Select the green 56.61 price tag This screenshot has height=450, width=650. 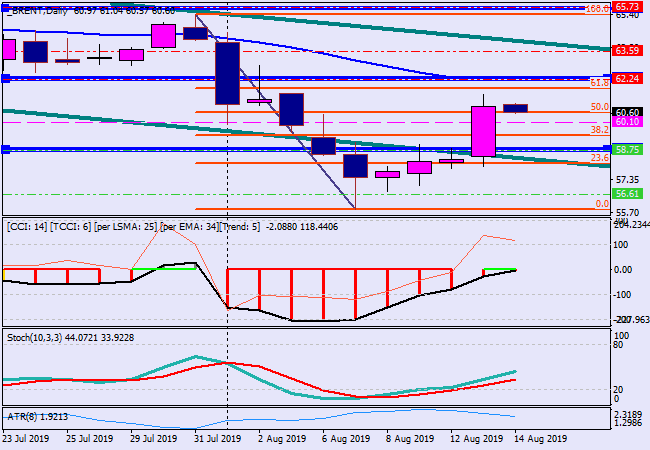pyautogui.click(x=627, y=194)
